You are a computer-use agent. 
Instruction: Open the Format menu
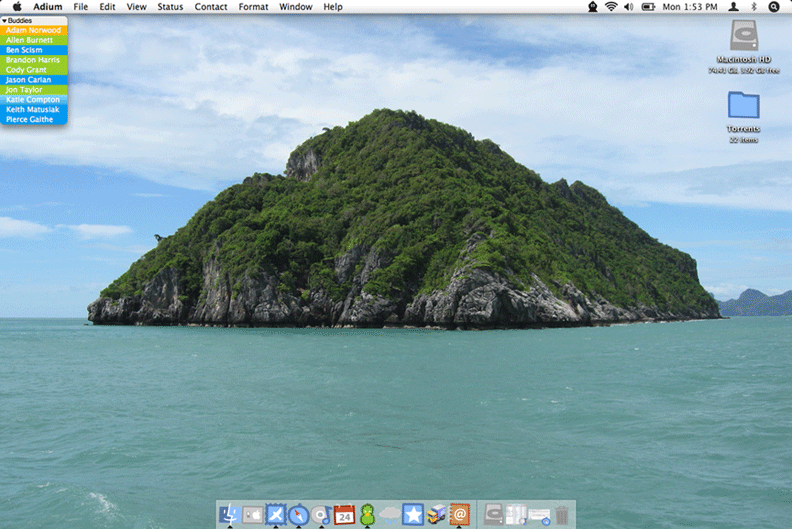pos(254,7)
